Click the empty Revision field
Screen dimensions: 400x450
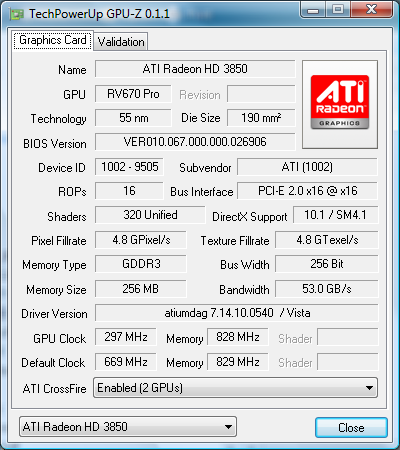pyautogui.click(x=261, y=94)
